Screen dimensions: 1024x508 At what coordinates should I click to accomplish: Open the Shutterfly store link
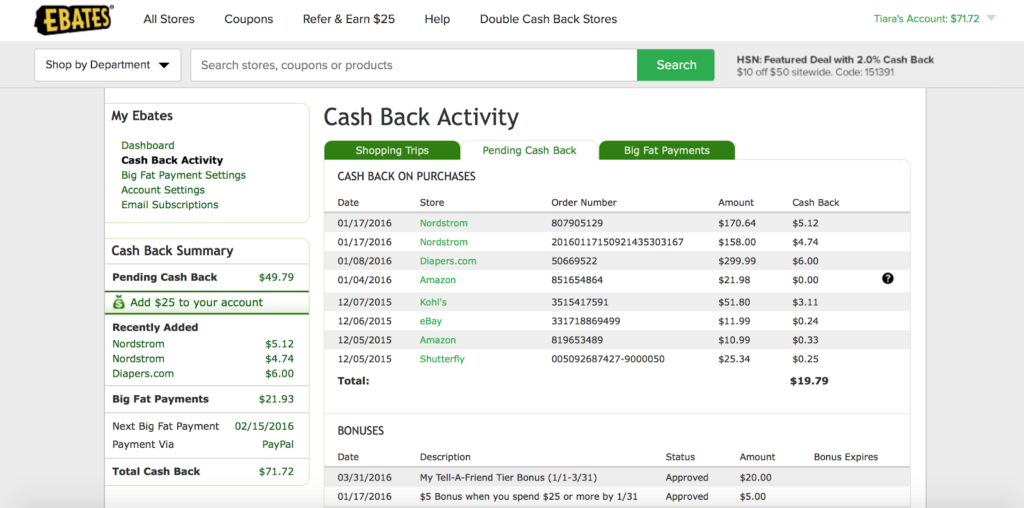[x=442, y=359]
